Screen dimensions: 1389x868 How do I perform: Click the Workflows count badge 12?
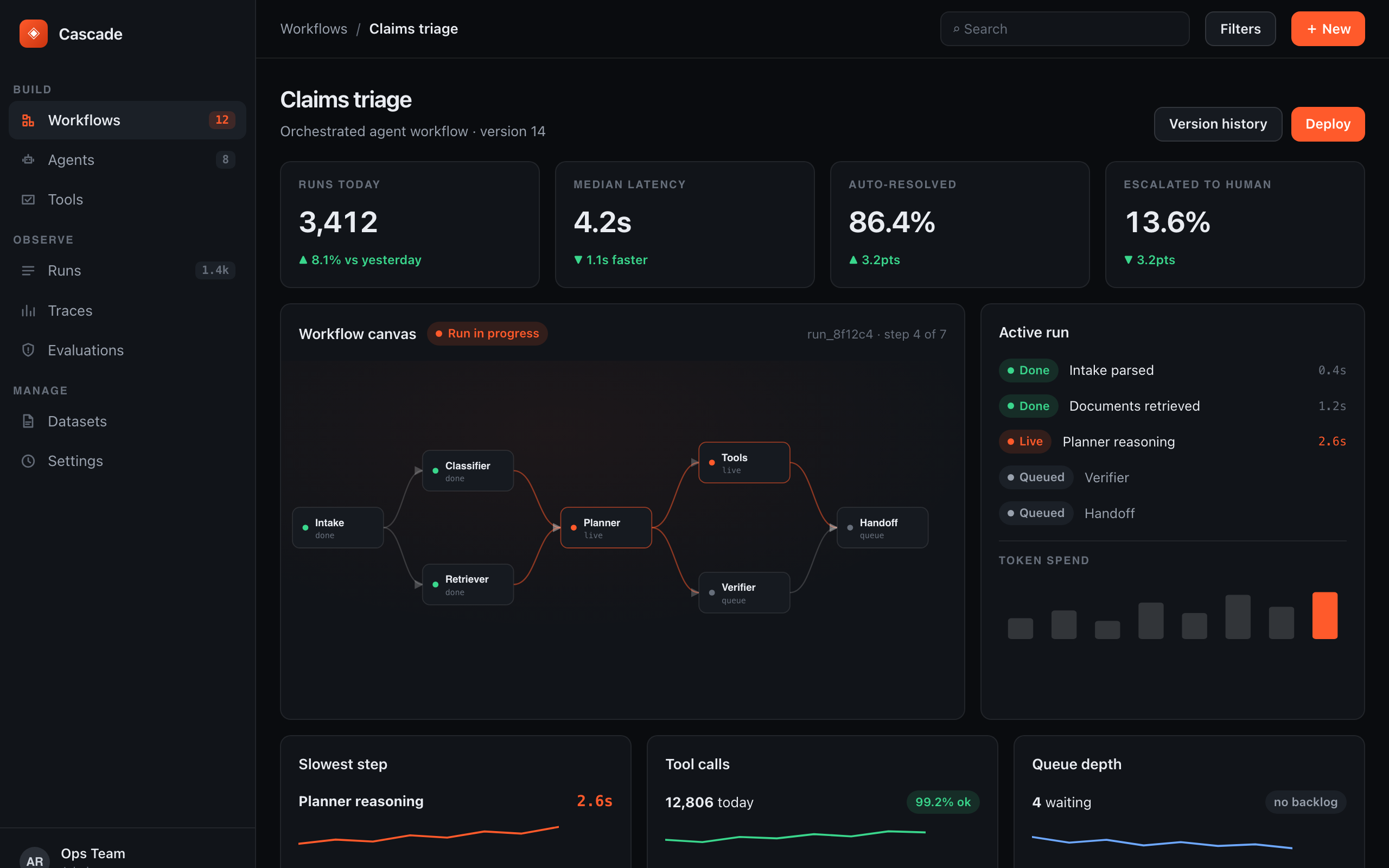[221, 119]
